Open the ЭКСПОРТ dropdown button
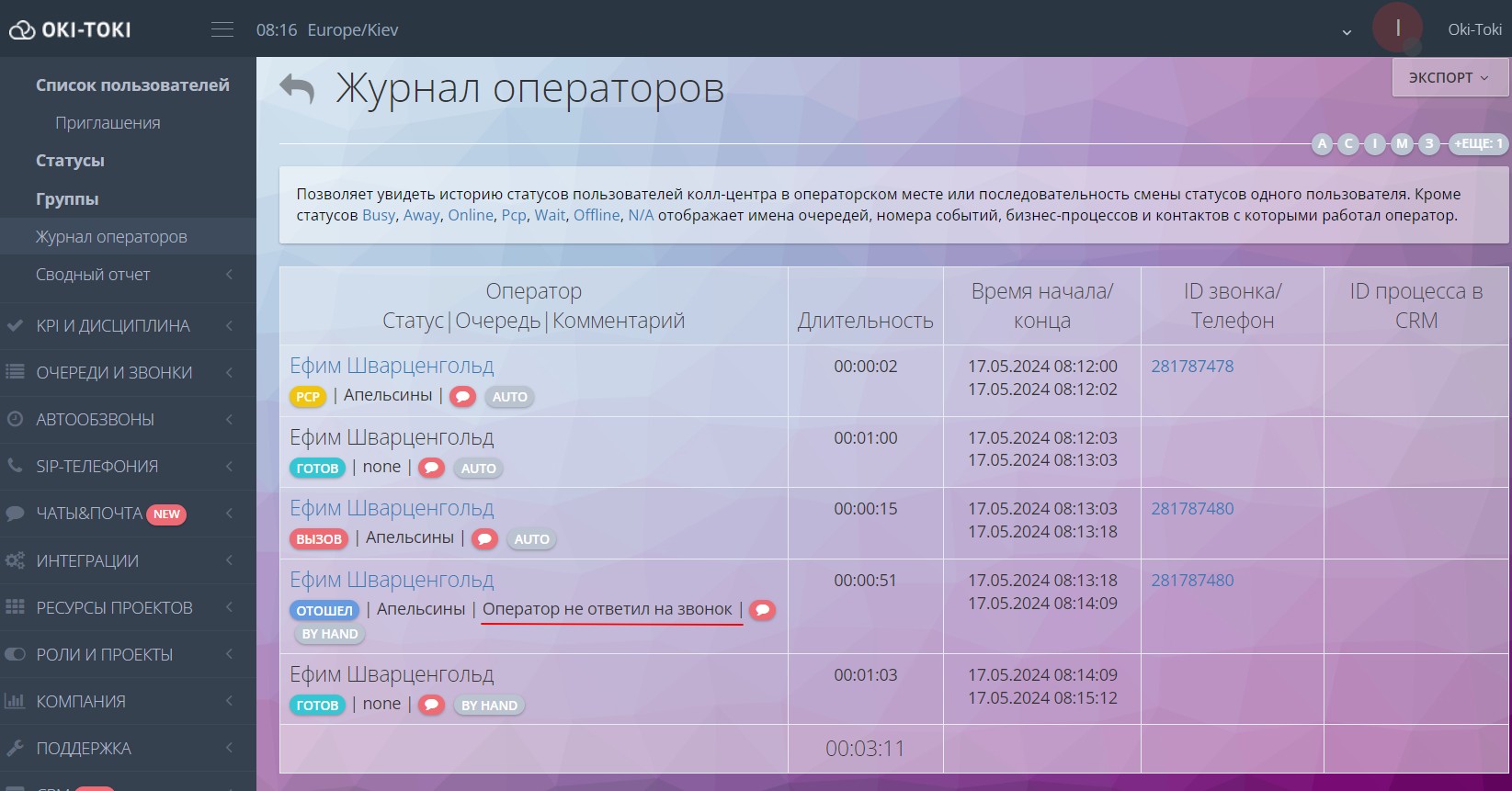 (x=1450, y=77)
